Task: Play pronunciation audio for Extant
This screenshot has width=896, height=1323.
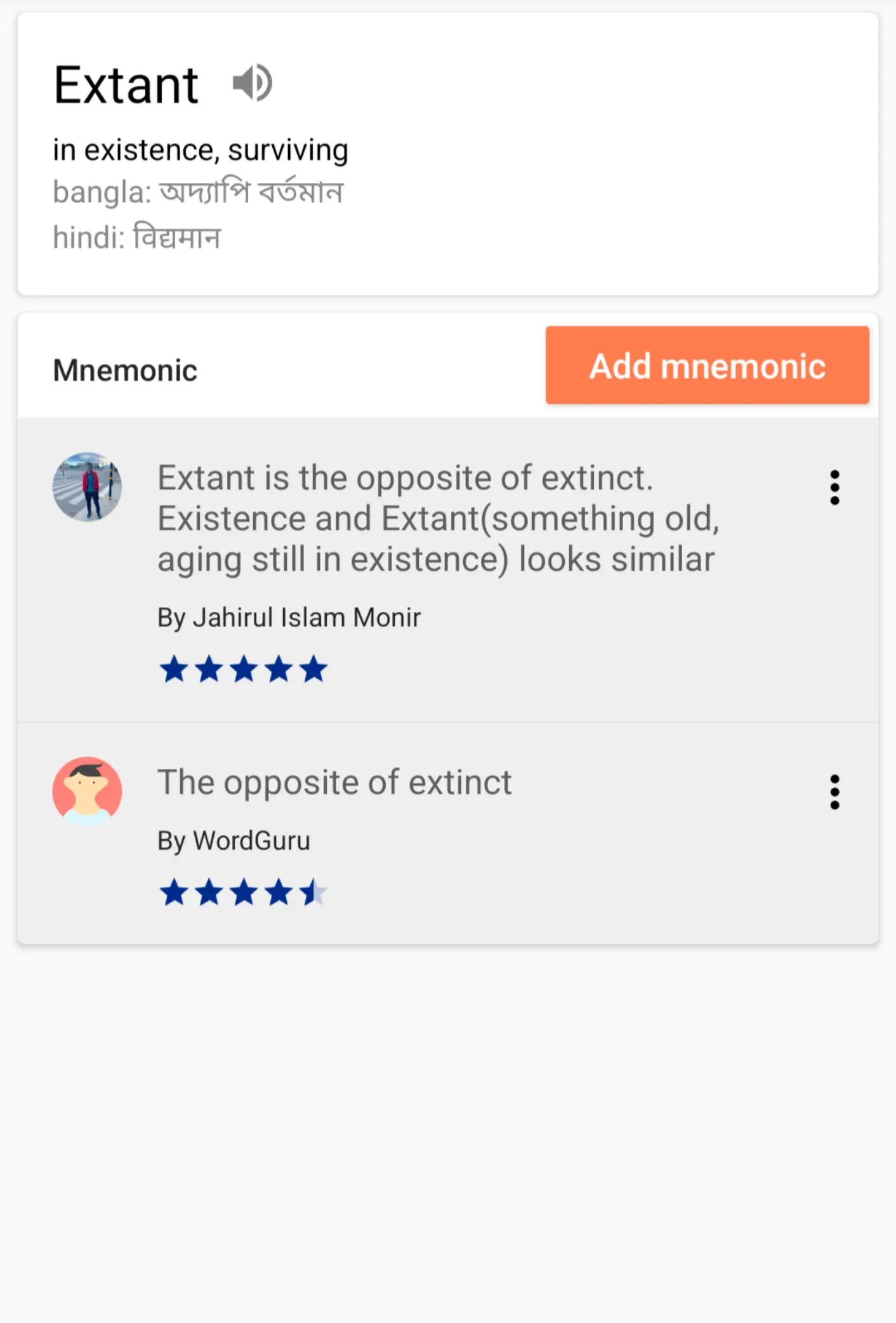Action: tap(253, 83)
